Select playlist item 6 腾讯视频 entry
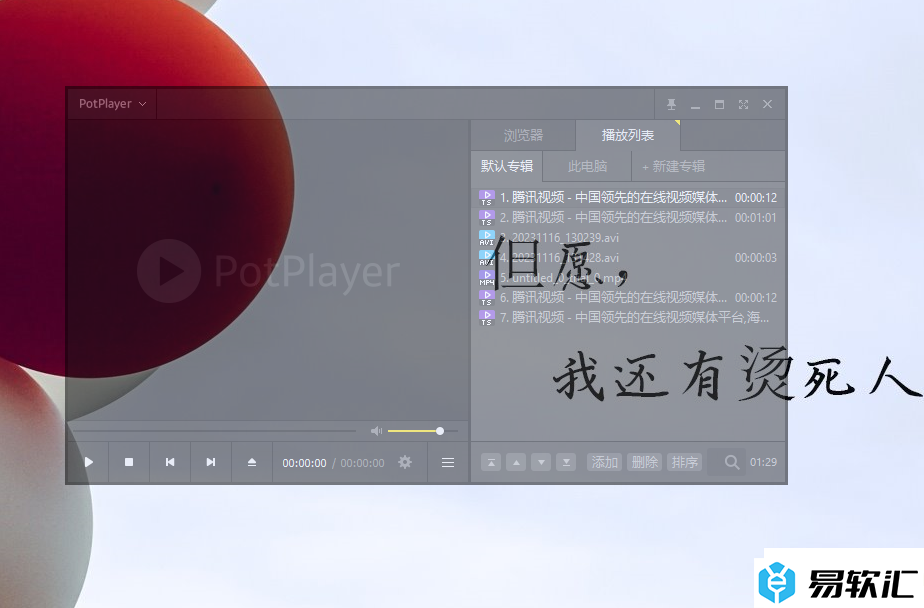 coord(628,298)
